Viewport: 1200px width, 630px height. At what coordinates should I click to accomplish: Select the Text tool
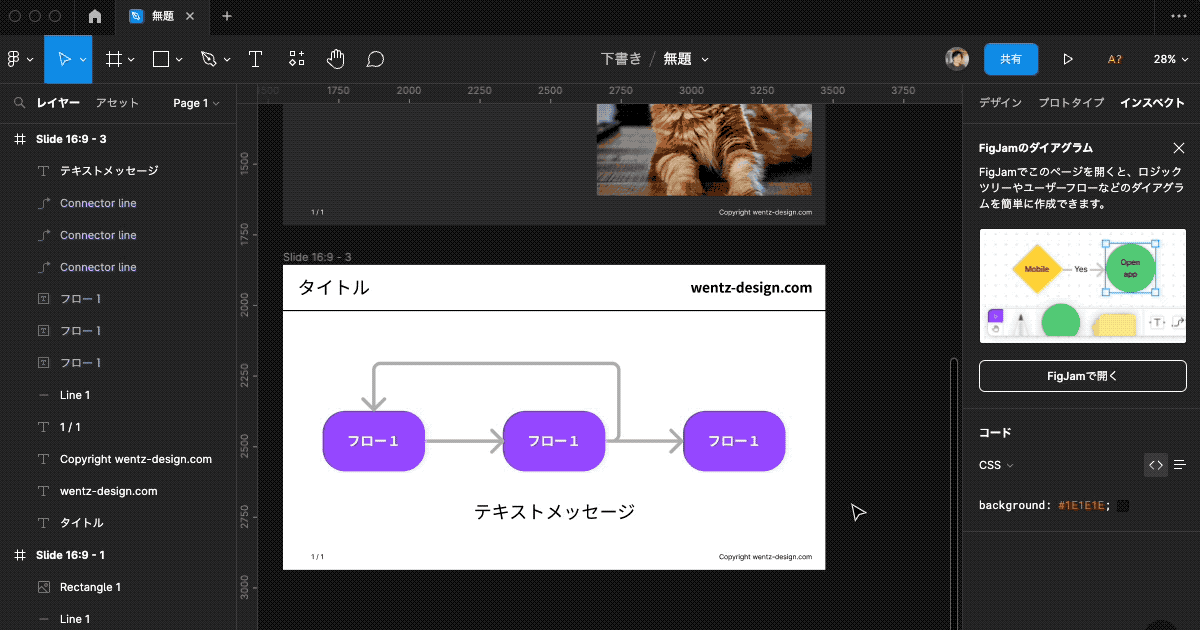pyautogui.click(x=255, y=59)
